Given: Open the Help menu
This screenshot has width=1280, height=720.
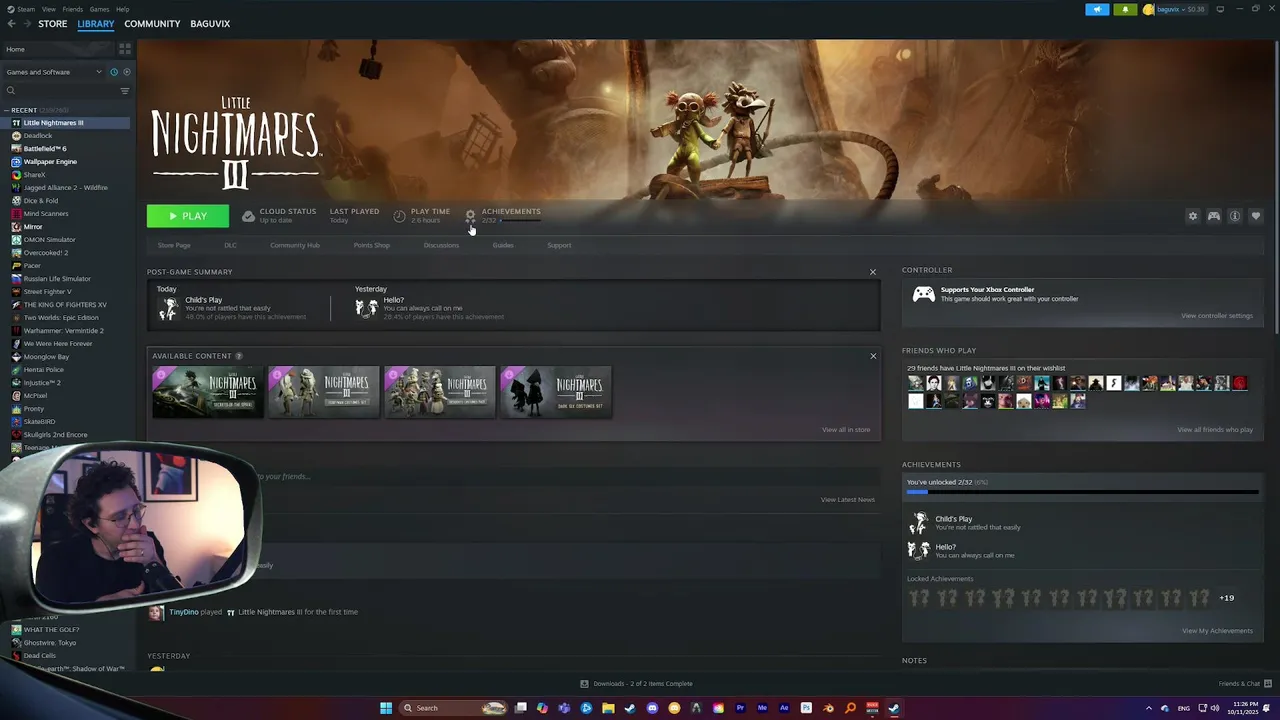Looking at the screenshot, I should 122,9.
